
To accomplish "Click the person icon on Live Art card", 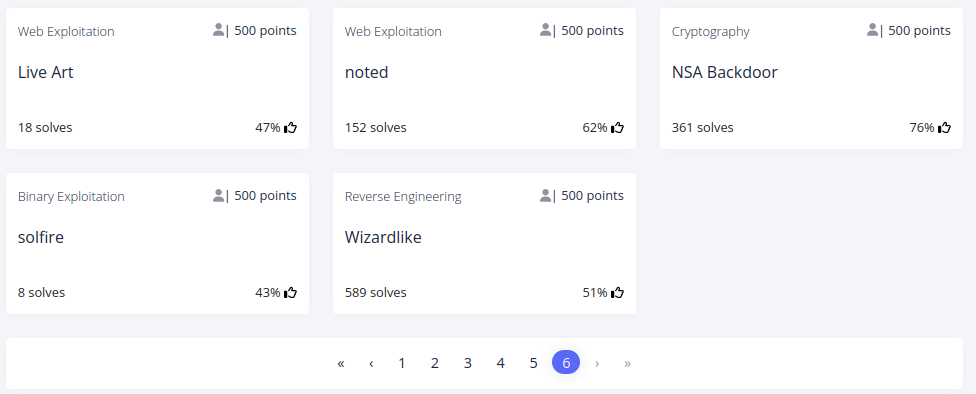I will point(218,30).
